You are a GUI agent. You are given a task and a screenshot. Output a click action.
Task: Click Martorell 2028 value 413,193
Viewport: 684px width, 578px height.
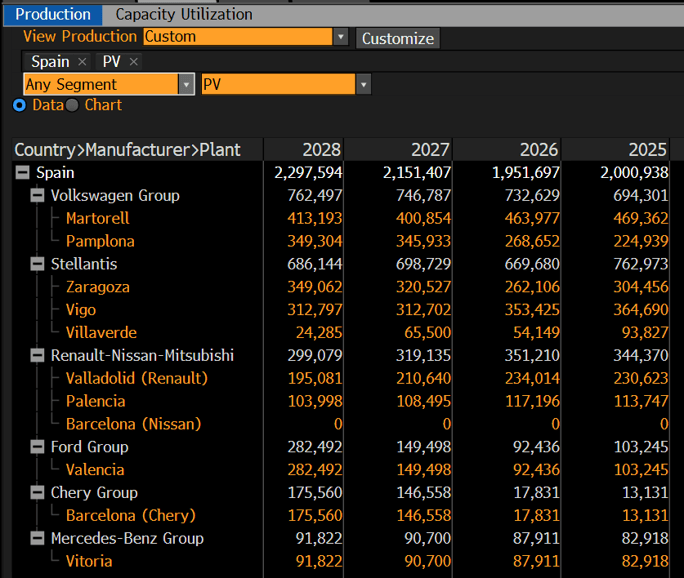pos(315,218)
